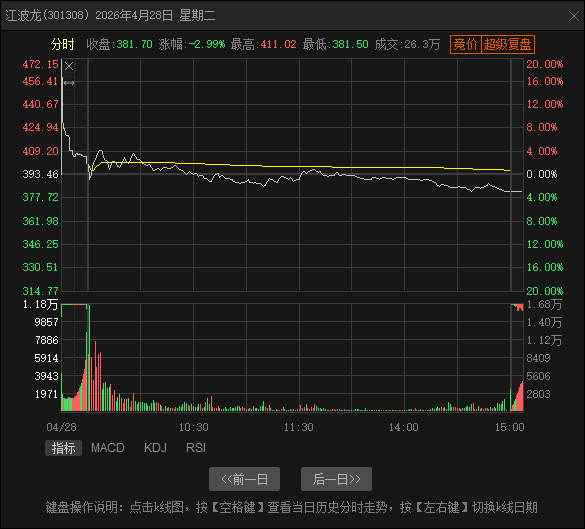Click the 393.46 baseline price label

pos(41,174)
